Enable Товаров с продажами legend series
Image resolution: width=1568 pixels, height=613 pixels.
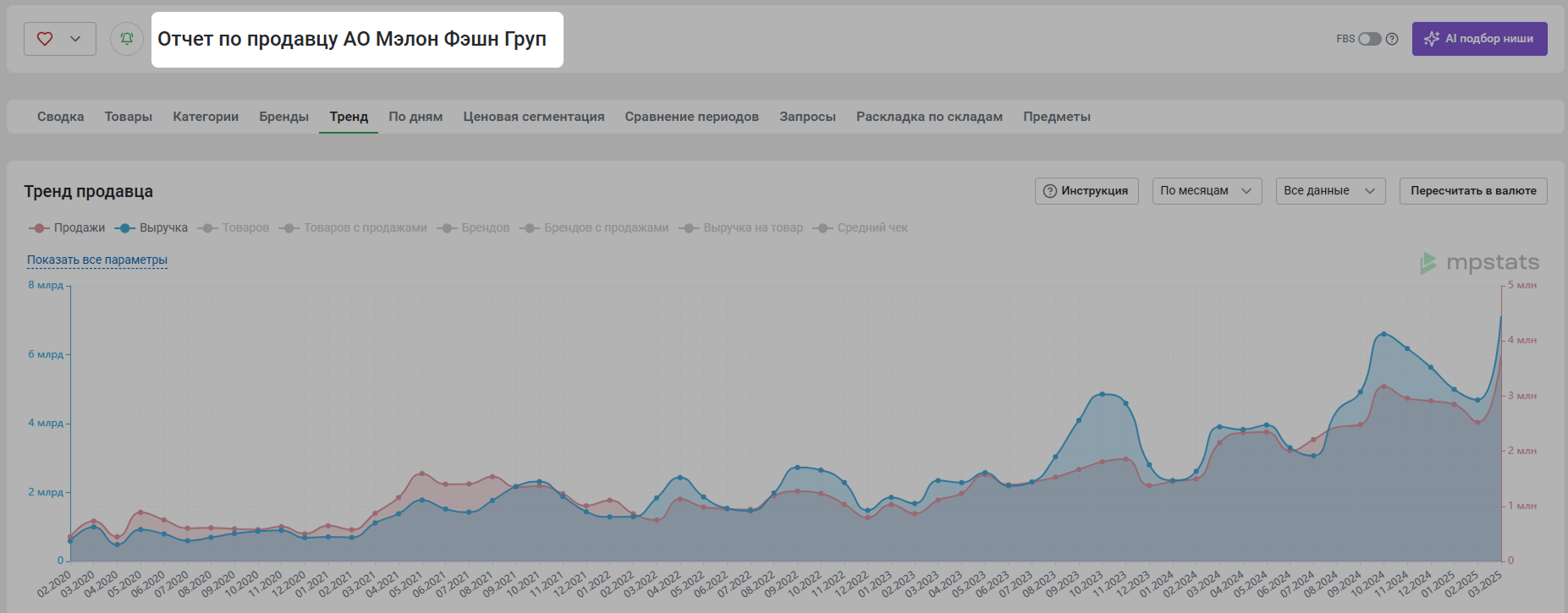353,228
